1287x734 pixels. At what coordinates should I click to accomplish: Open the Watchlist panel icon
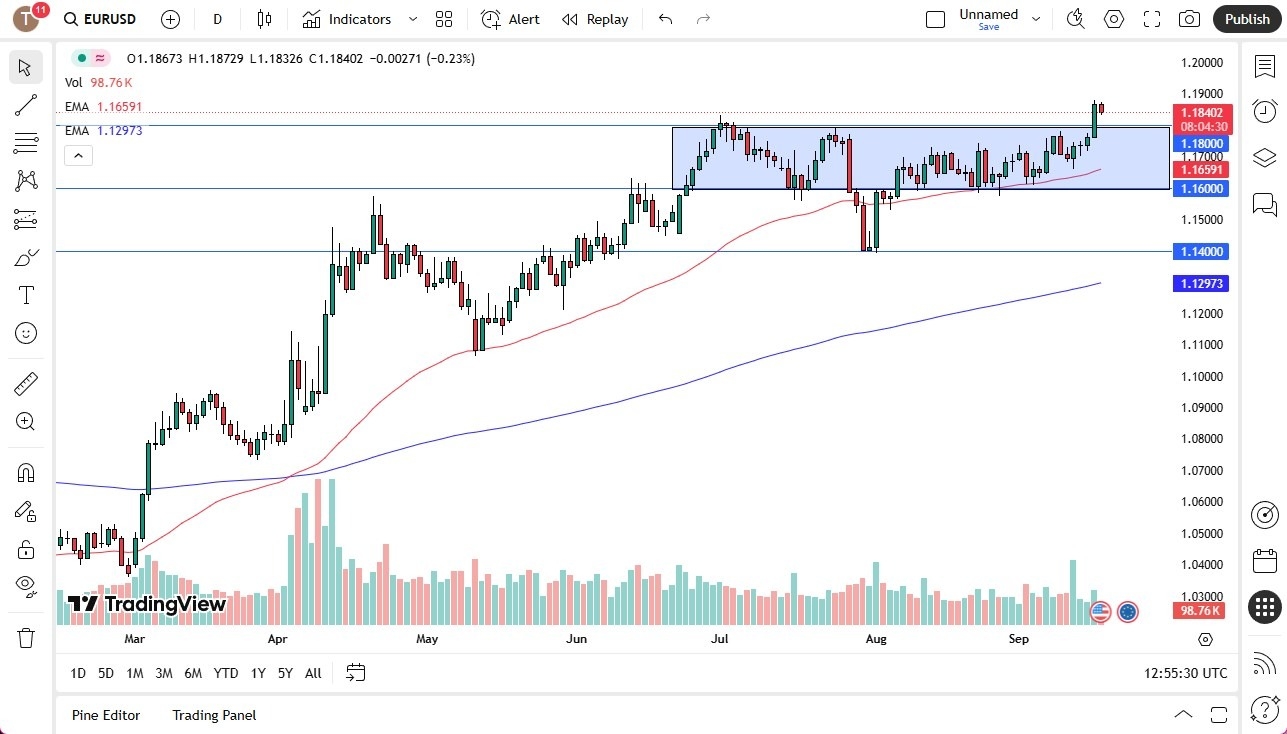(x=1264, y=64)
